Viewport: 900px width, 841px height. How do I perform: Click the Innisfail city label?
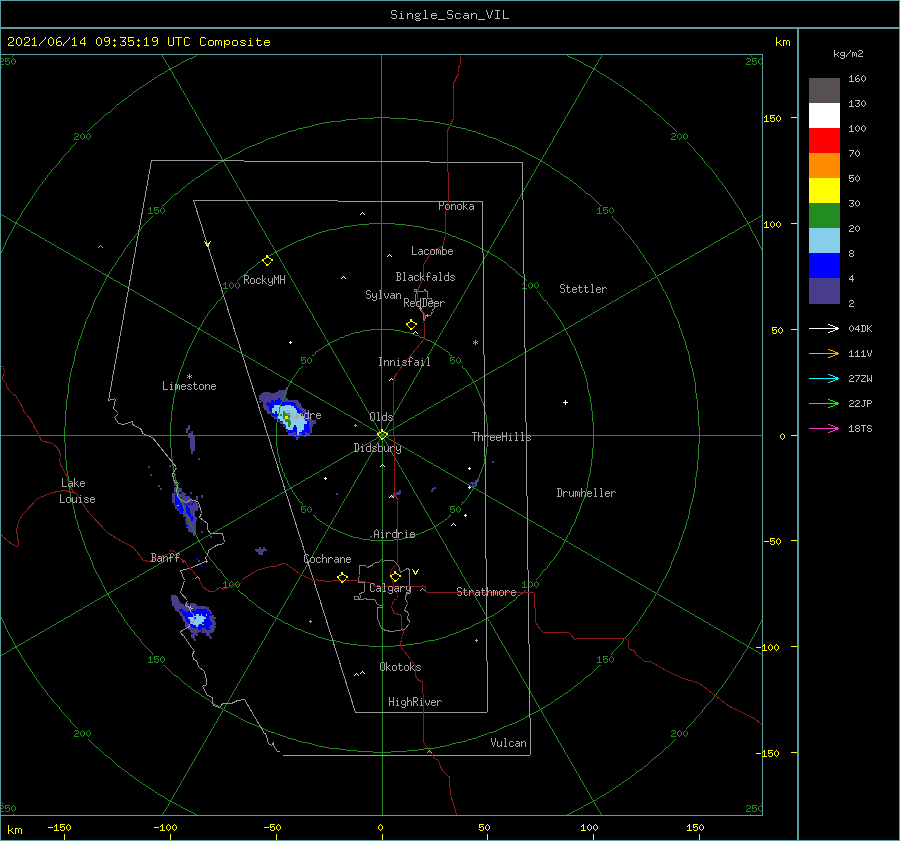(x=404, y=362)
